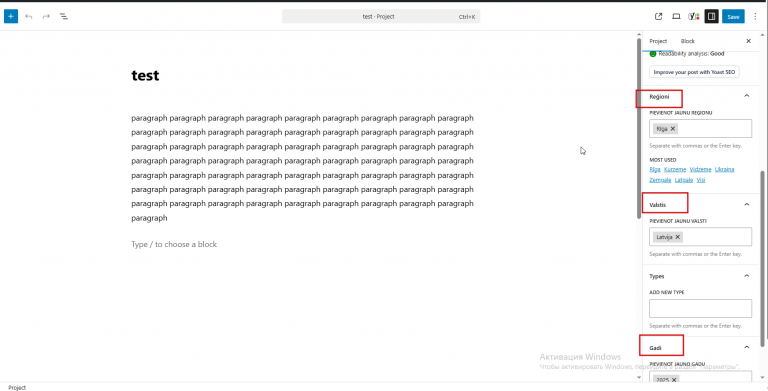The height and width of the screenshot is (391, 768).
Task: Remove the Latvija country tag
Action: coord(678,237)
